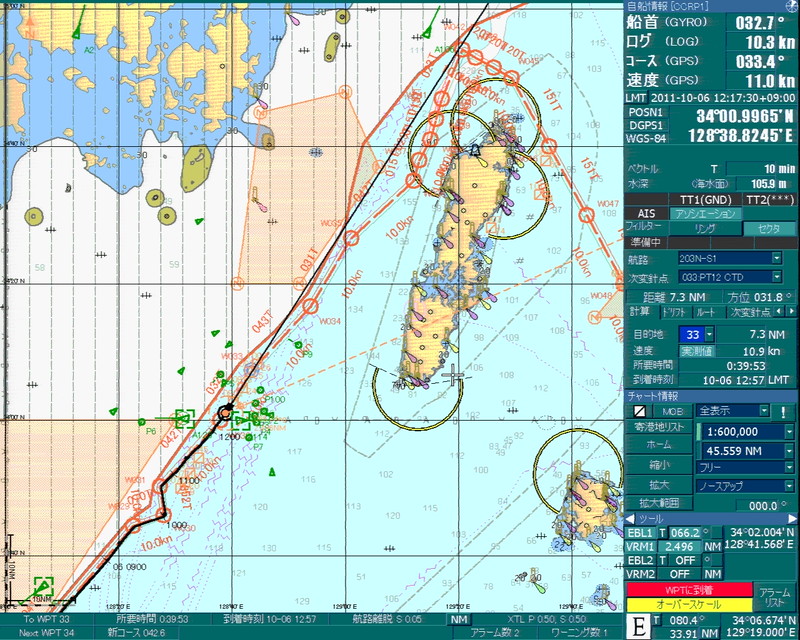
Task: Switch to the ドリフト tab
Action: coord(674,312)
